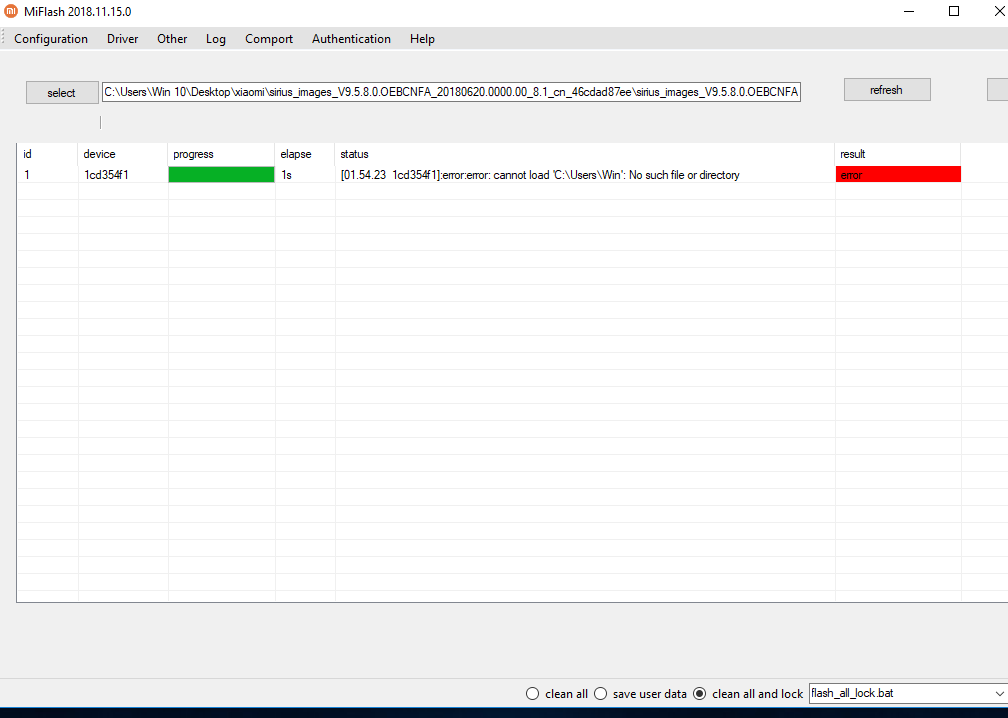Click the status column header

click(585, 154)
